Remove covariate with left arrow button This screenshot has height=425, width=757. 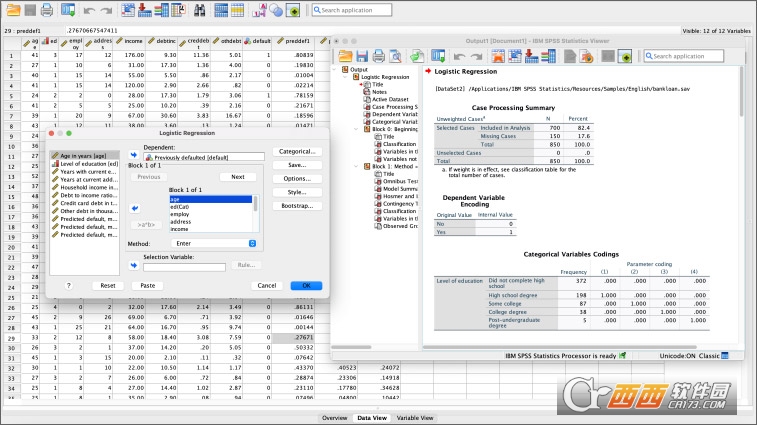135,209
